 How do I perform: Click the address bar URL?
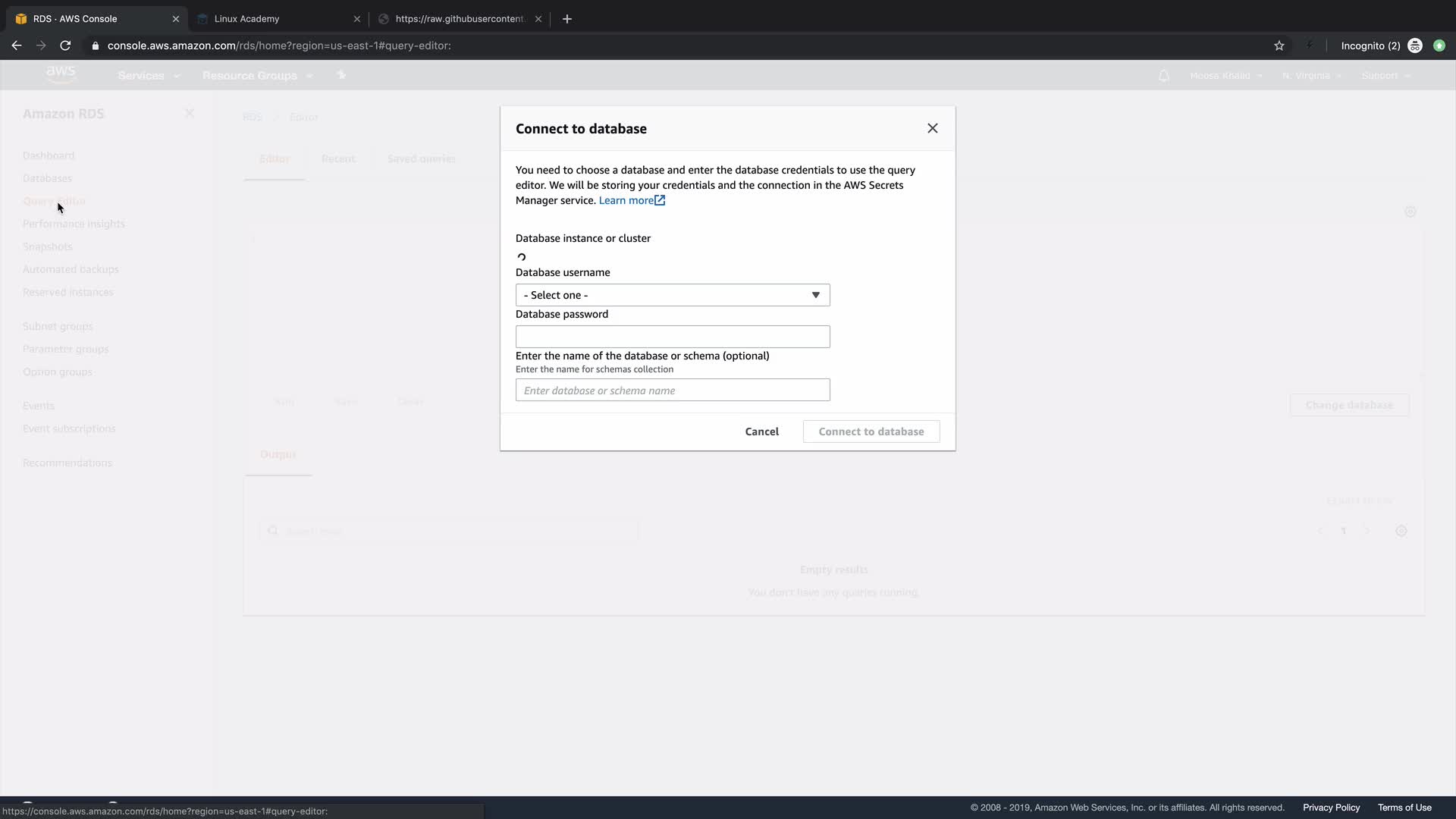click(279, 45)
